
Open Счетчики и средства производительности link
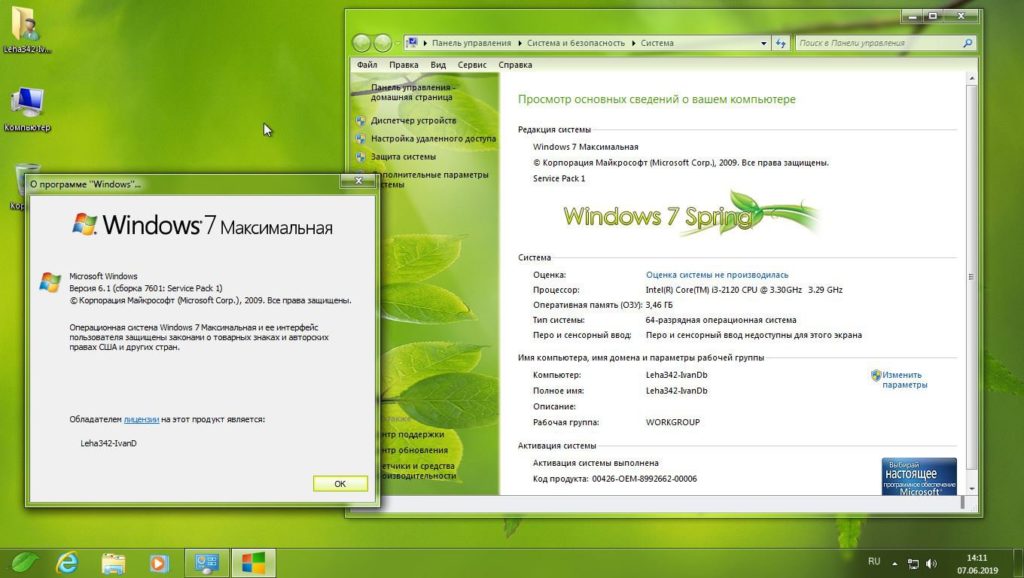tap(418, 471)
